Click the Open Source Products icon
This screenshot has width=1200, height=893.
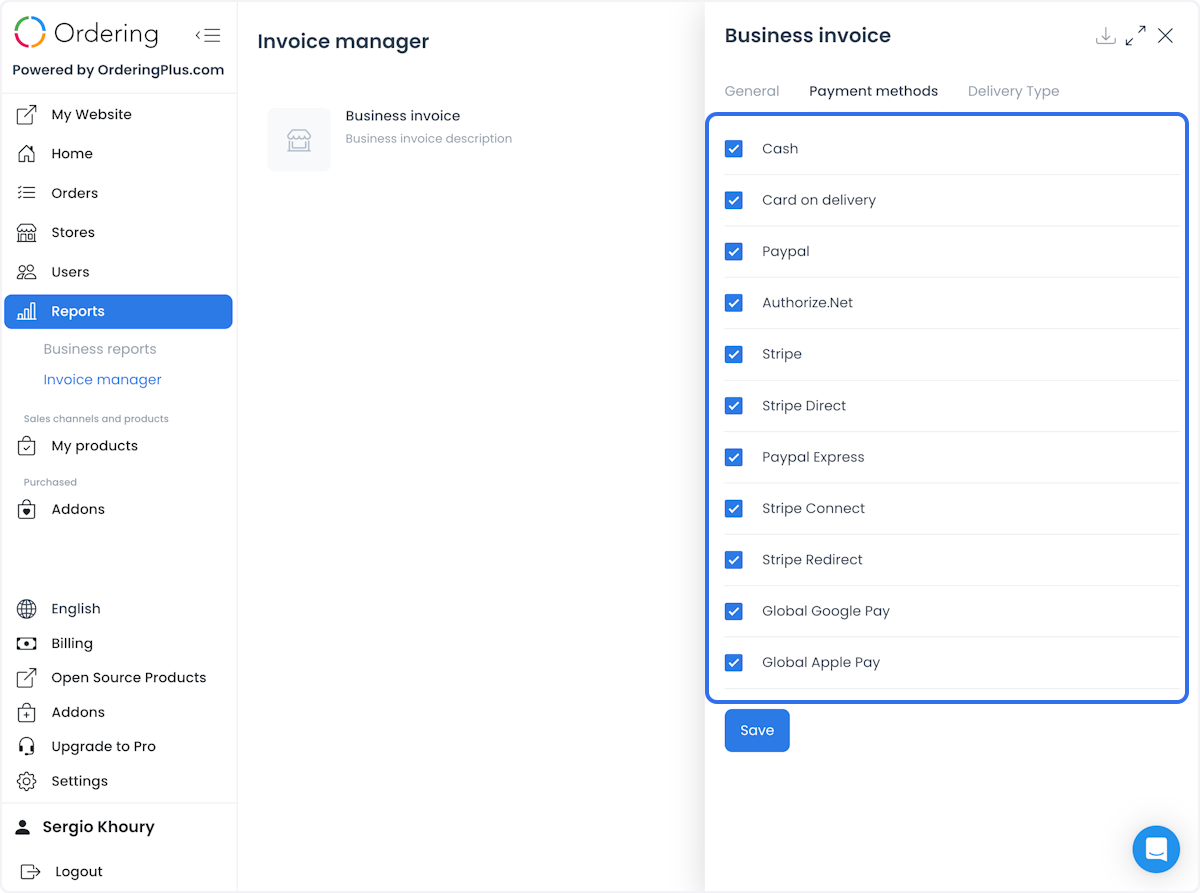27,678
